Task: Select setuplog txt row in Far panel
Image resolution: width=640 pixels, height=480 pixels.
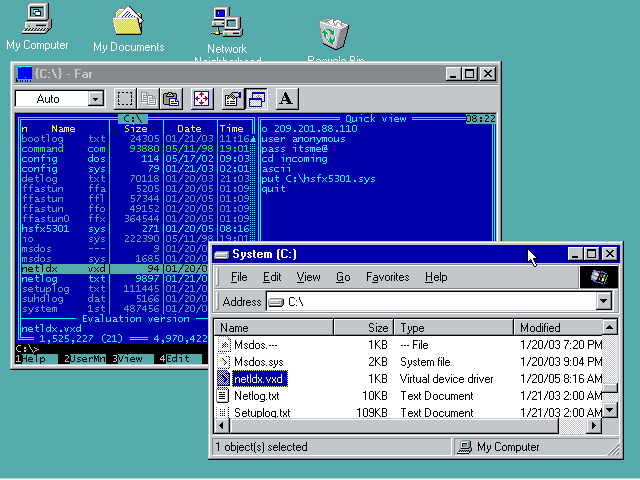Action: pos(115,289)
